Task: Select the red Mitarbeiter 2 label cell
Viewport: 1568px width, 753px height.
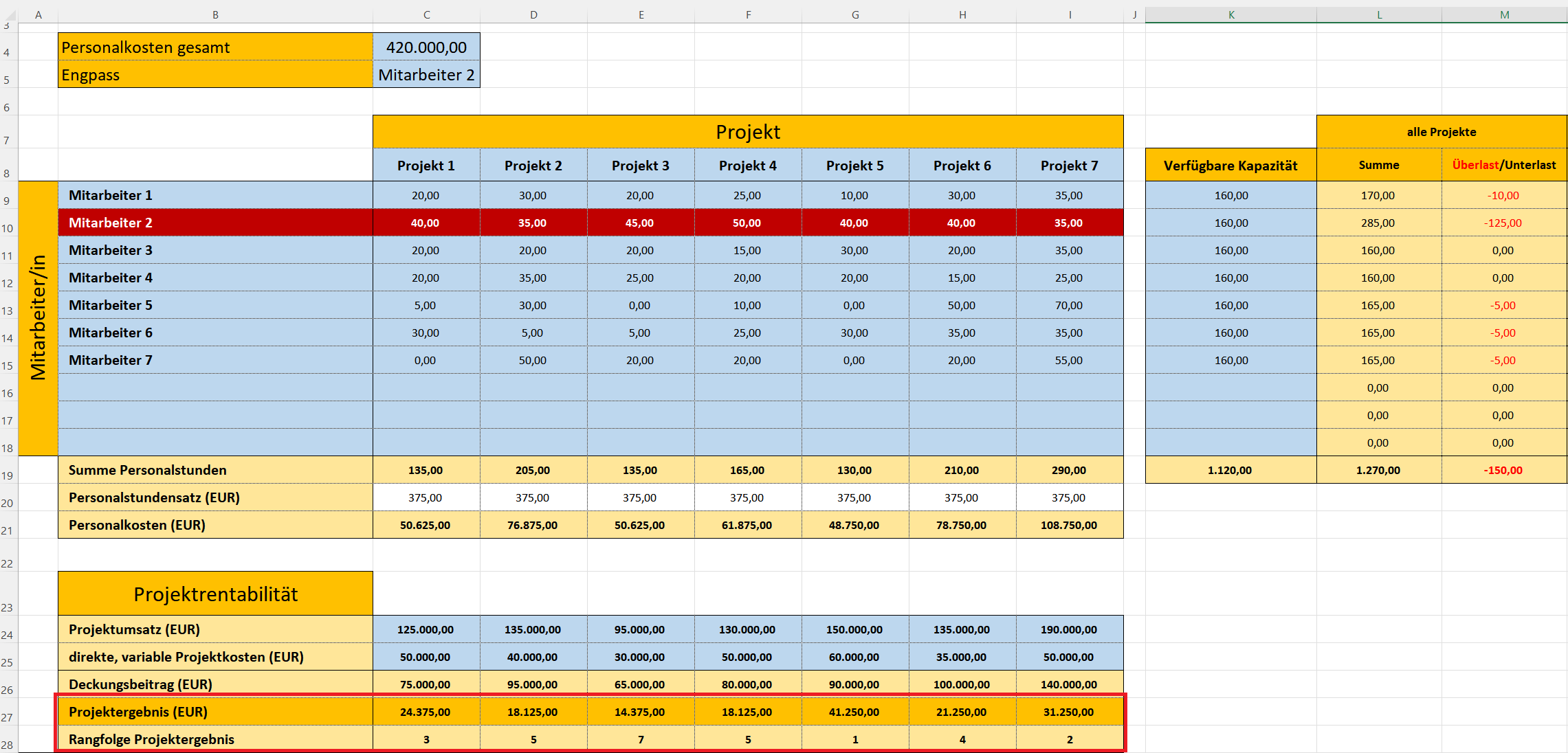Action: tap(215, 223)
